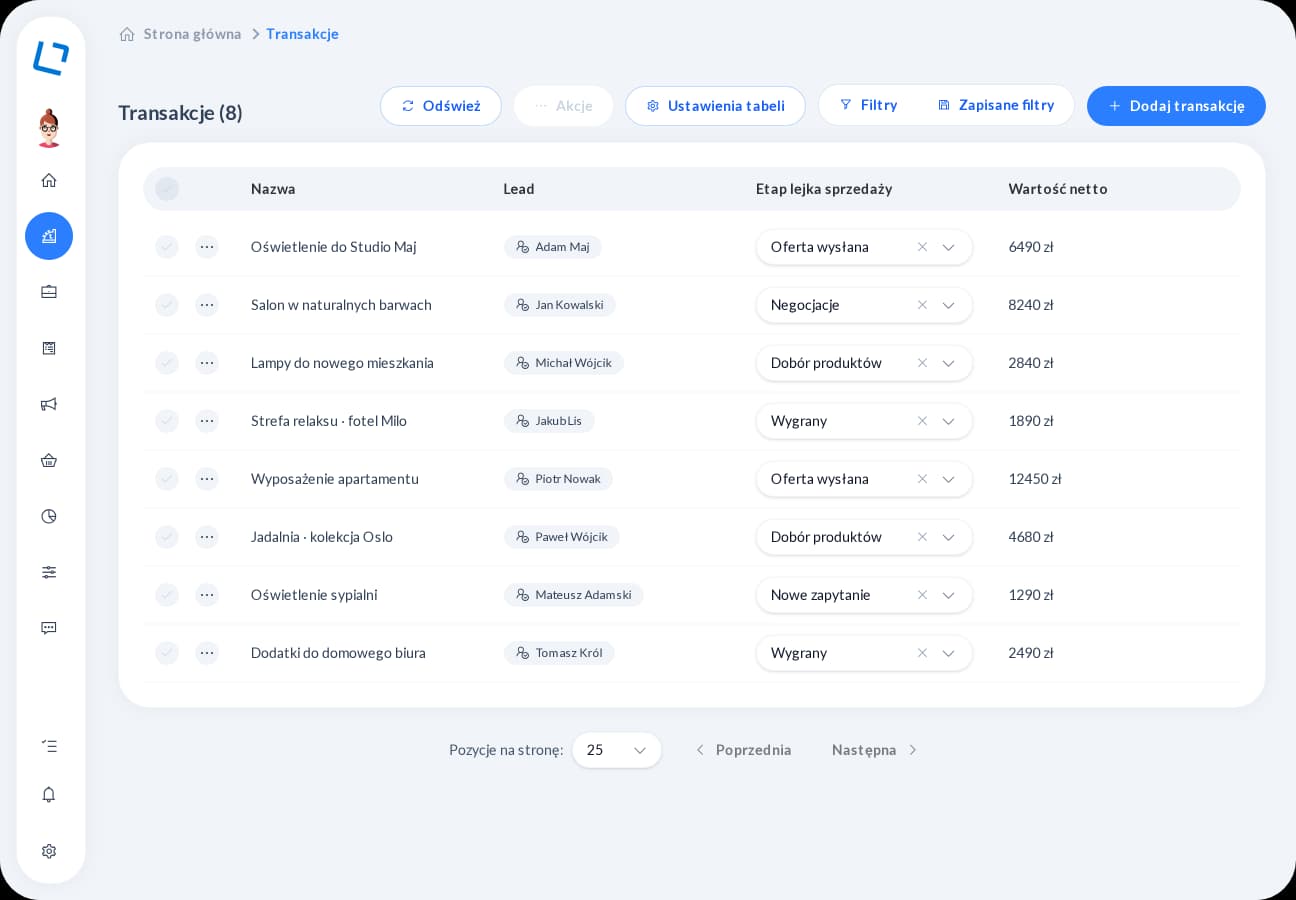
Task: Open row menu for Strefa relaksu fotel Milo
Action: coord(207,421)
